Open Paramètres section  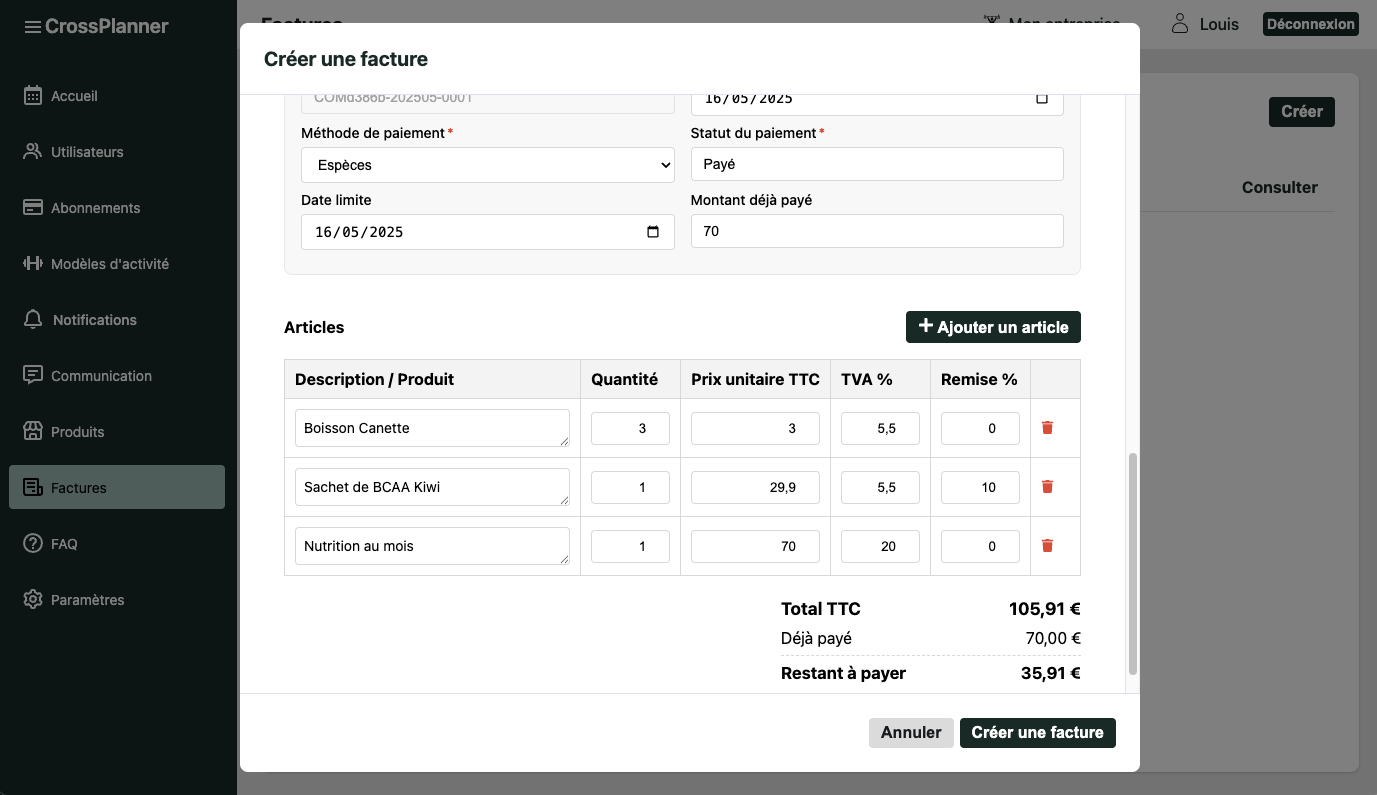117,600
